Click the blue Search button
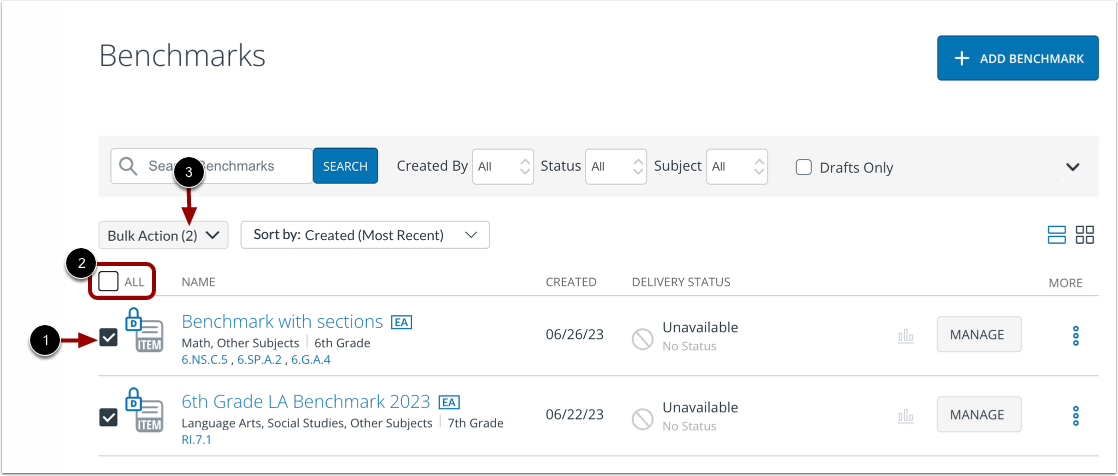The height and width of the screenshot is (476, 1118). [x=345, y=166]
